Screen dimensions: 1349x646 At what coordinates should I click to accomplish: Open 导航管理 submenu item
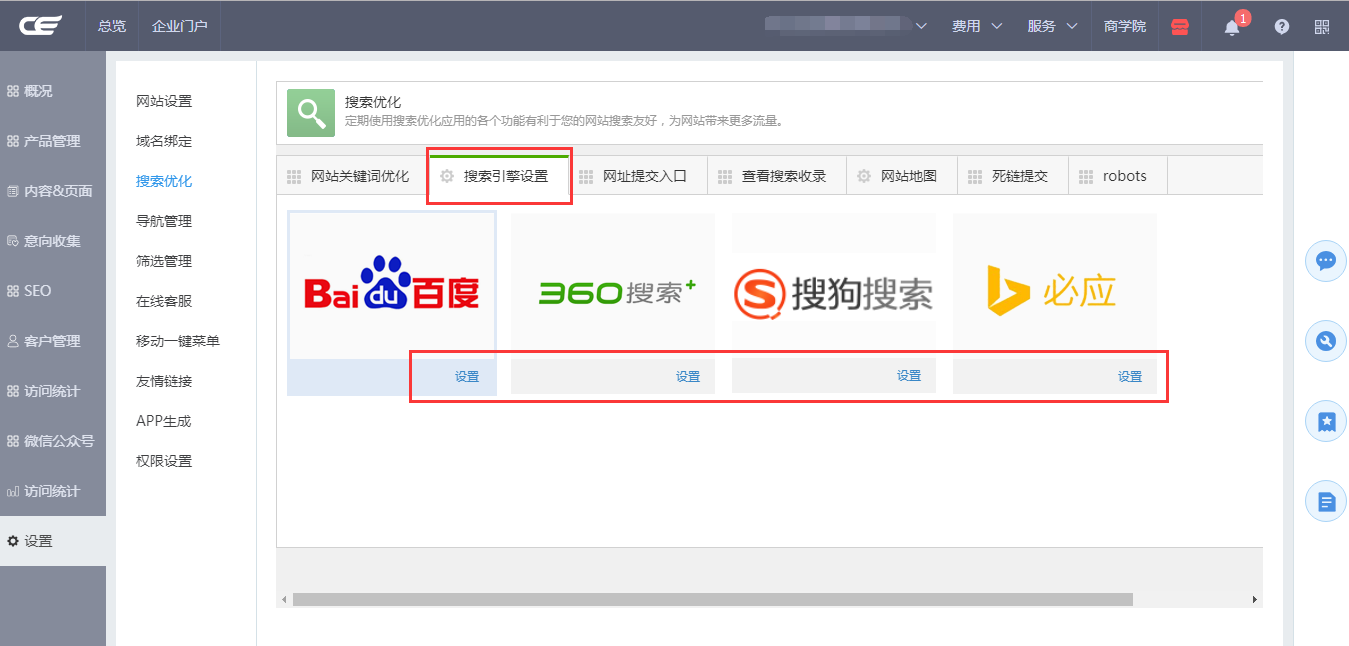pyautogui.click(x=164, y=221)
